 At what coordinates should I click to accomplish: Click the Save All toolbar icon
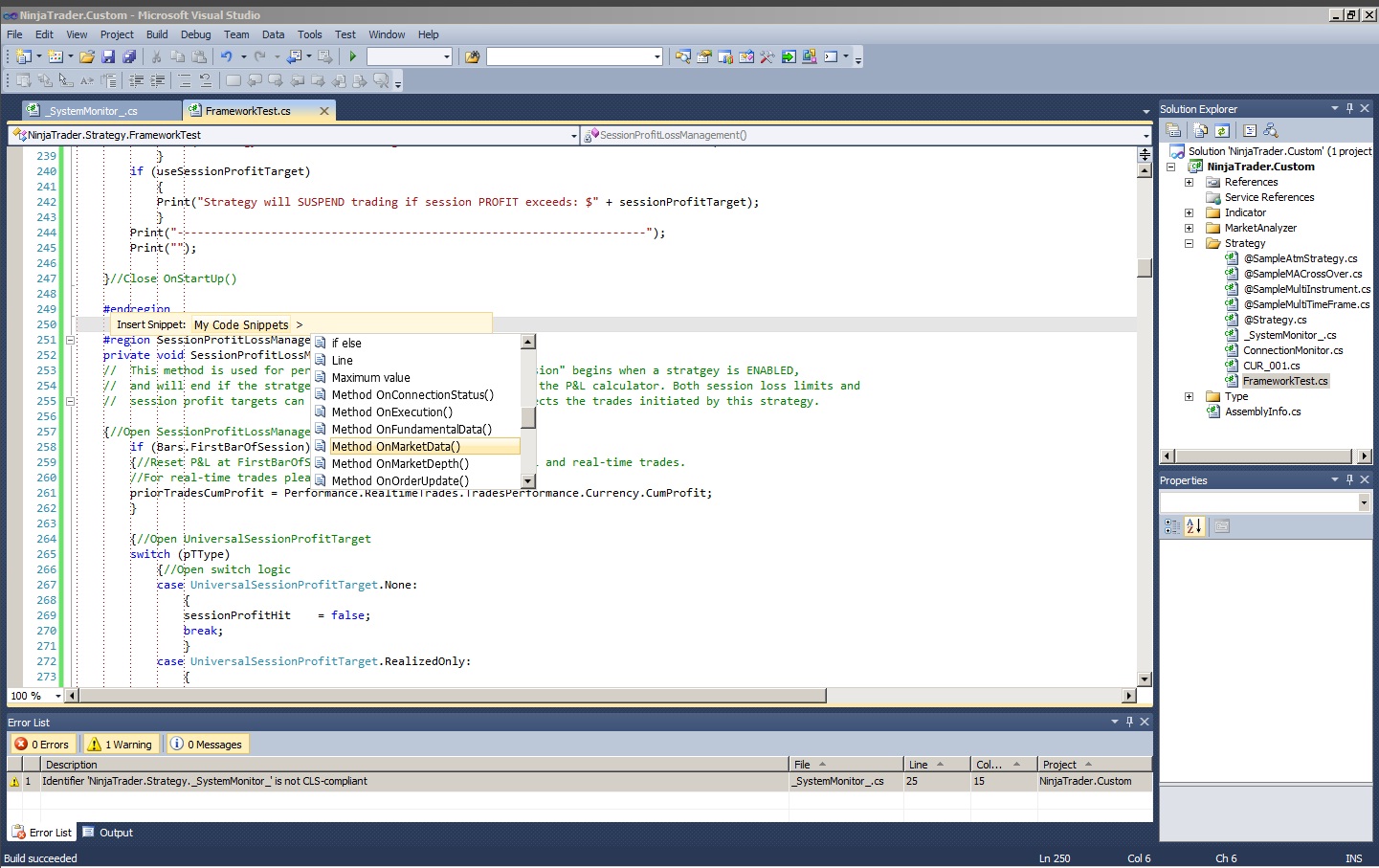point(129,57)
